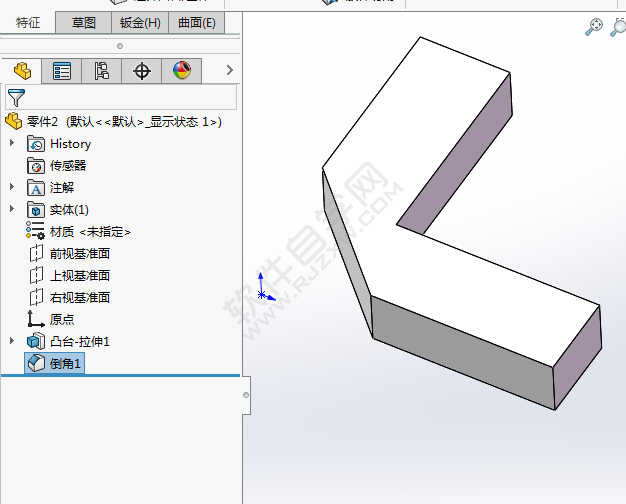Click the 上视基准面 plane icon
This screenshot has width=626, height=504.
tap(36, 275)
